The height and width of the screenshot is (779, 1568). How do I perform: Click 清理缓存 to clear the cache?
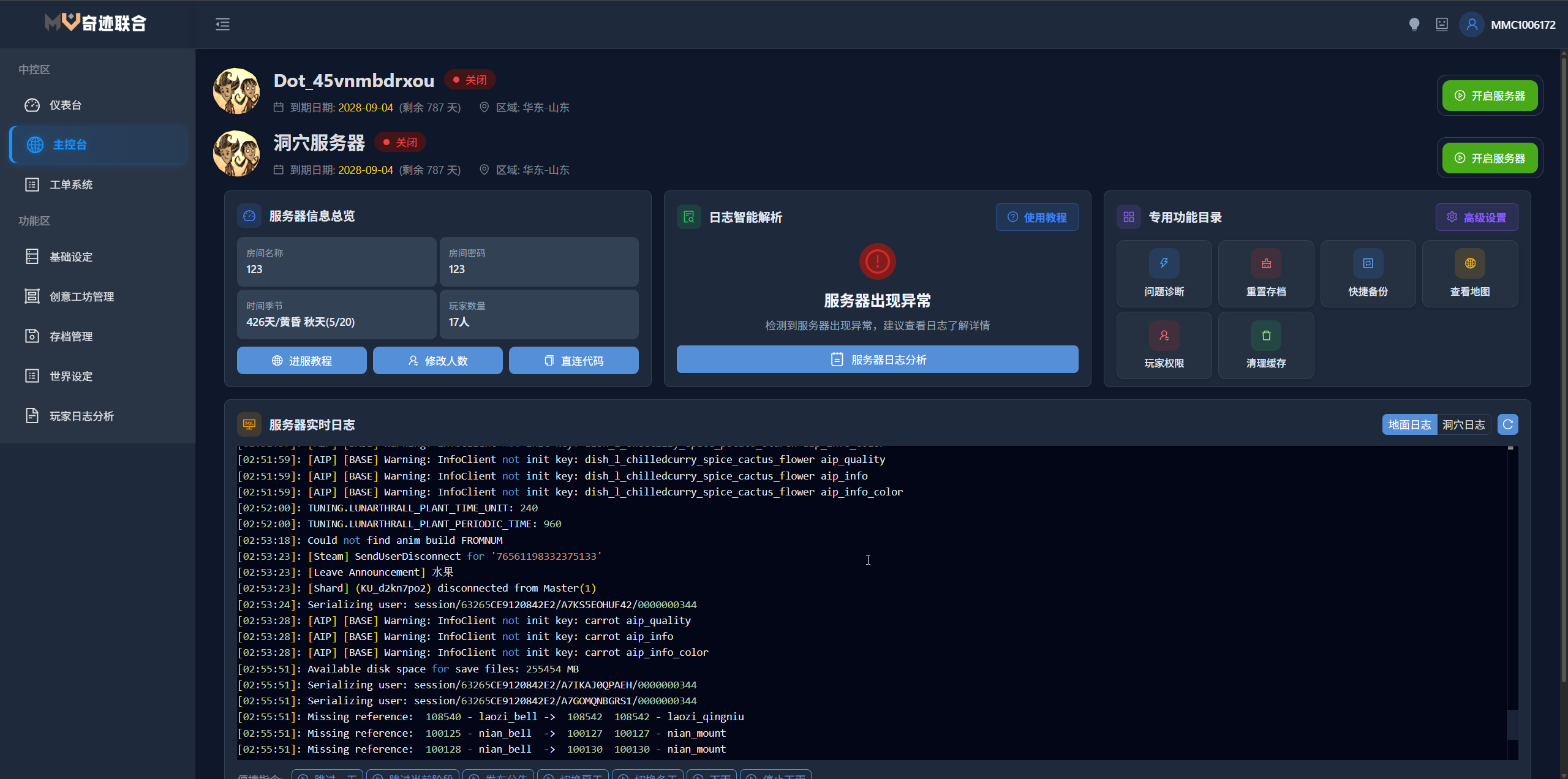click(x=1266, y=345)
